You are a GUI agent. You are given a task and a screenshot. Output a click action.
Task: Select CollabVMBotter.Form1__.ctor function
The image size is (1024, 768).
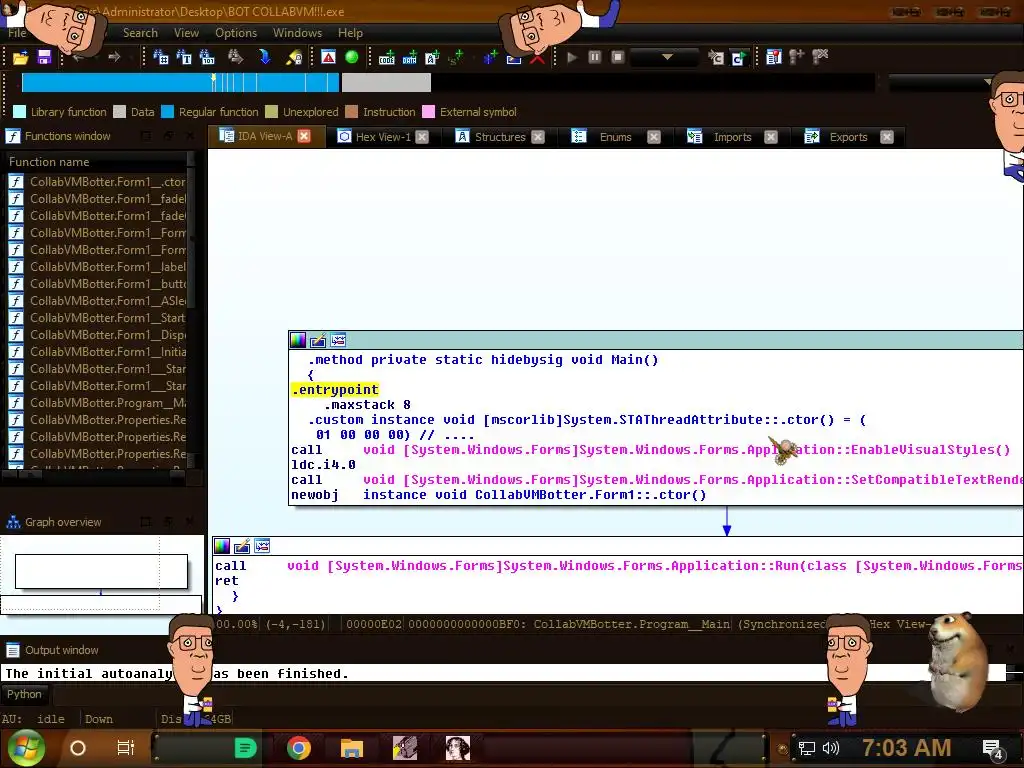pyautogui.click(x=97, y=182)
